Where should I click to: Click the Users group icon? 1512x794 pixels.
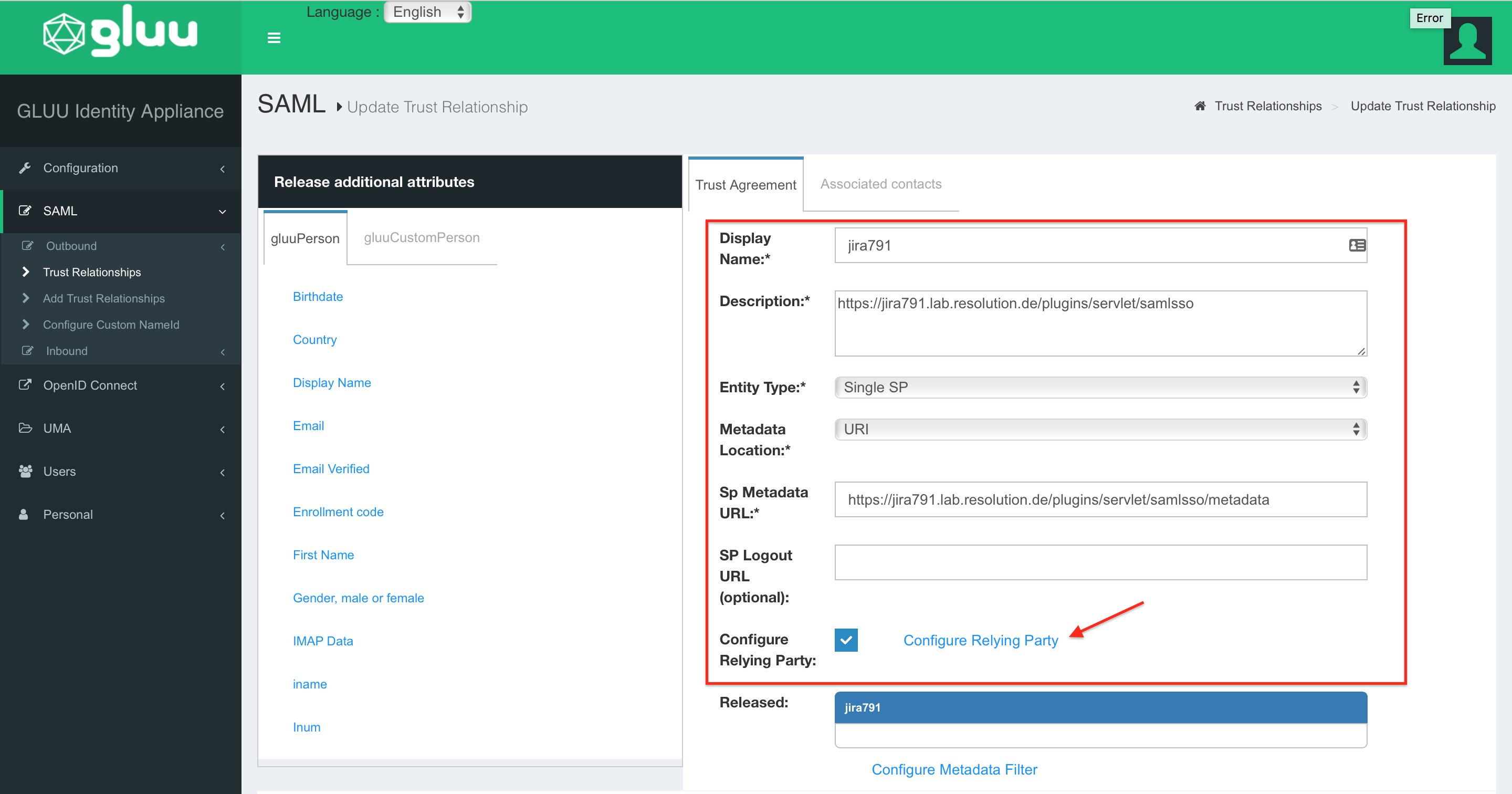(25, 472)
